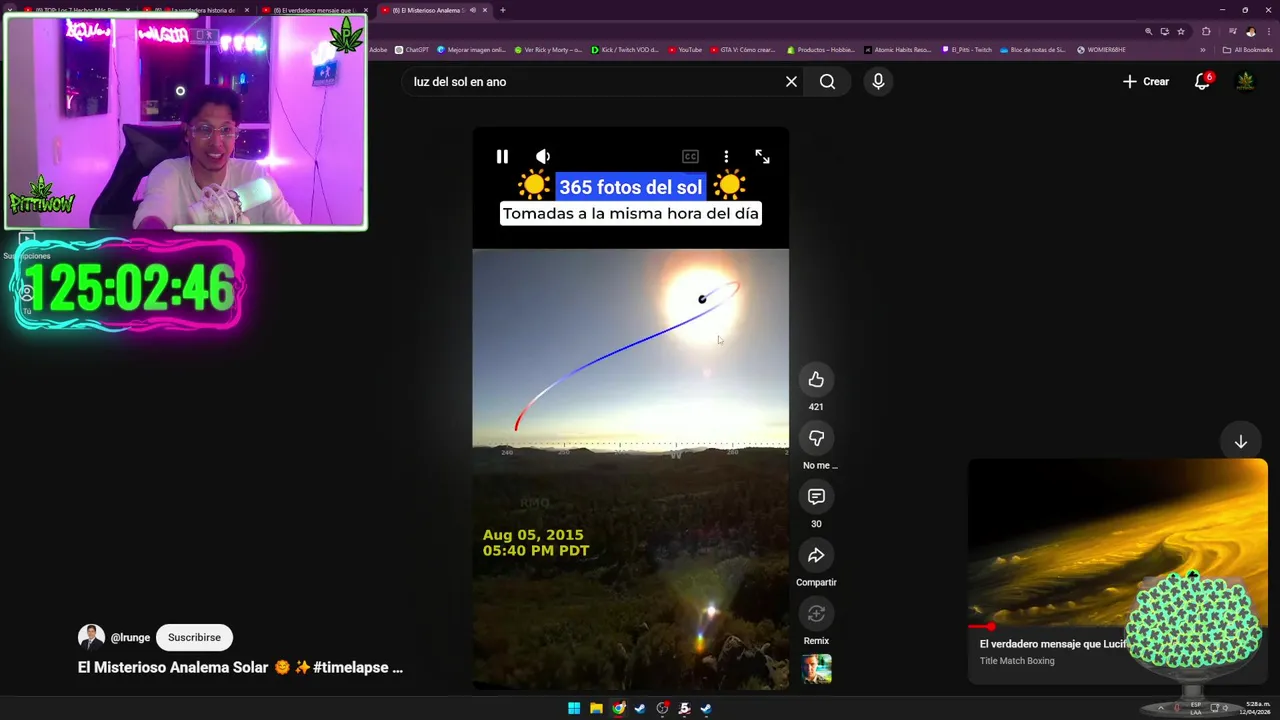
Task: Open a new browser tab with plus button
Action: click(502, 10)
